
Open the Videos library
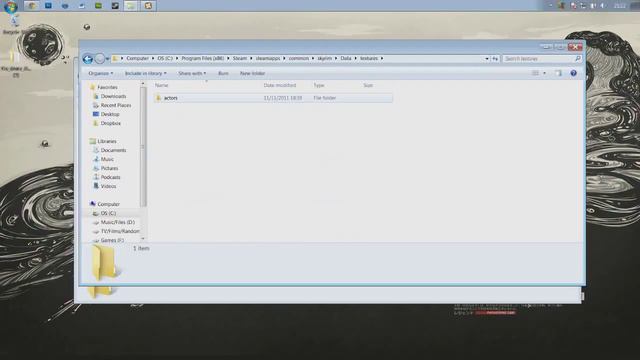[109, 186]
